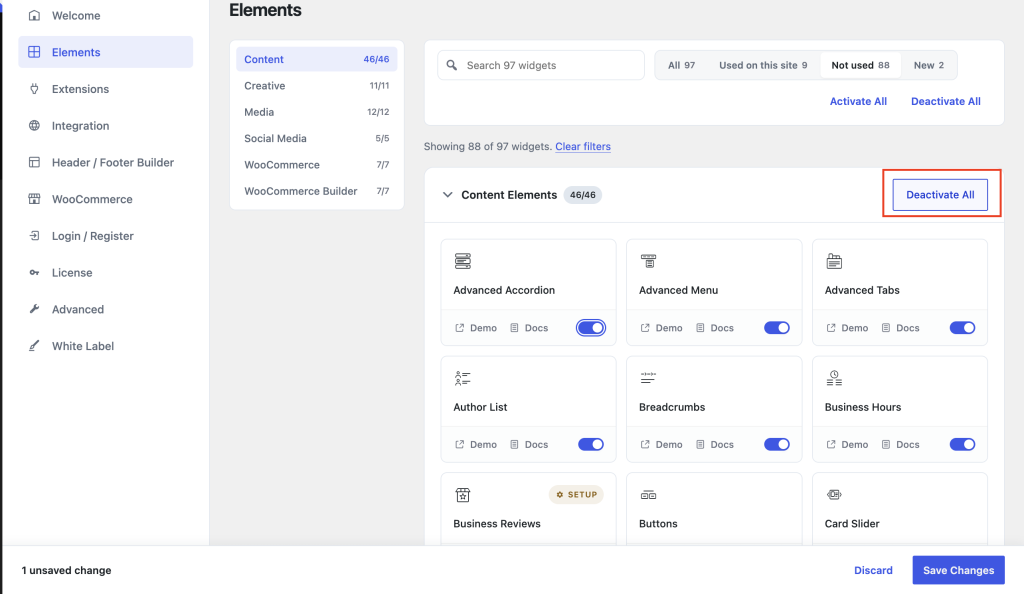Viewport: 1024px width, 594px height.
Task: Disable the Breadcrumbs widget toggle
Action: (x=777, y=445)
